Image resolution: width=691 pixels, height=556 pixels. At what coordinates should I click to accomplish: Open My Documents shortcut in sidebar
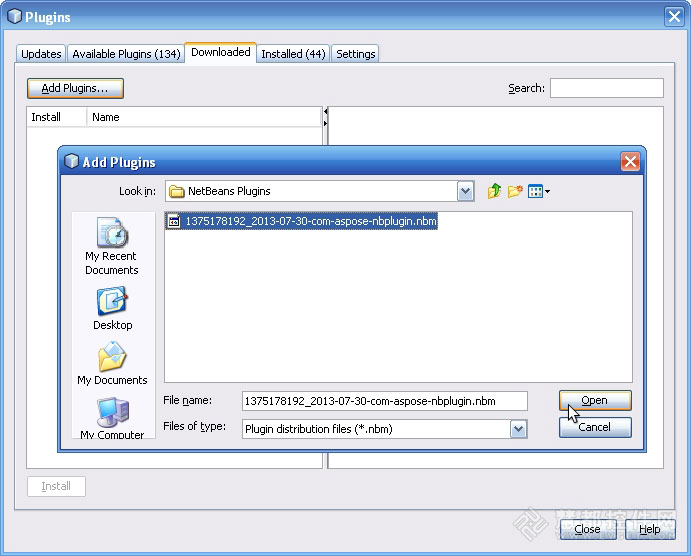pos(112,364)
